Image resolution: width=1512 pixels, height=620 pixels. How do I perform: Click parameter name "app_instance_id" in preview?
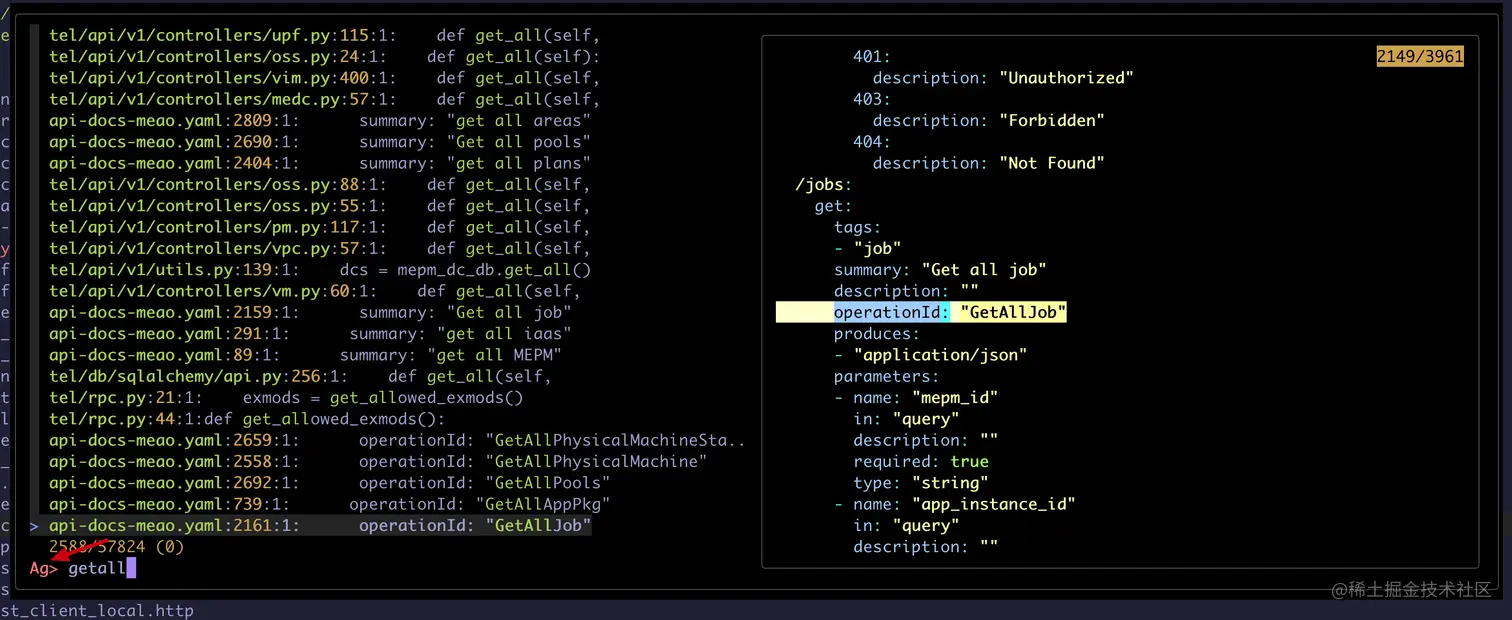[955, 504]
